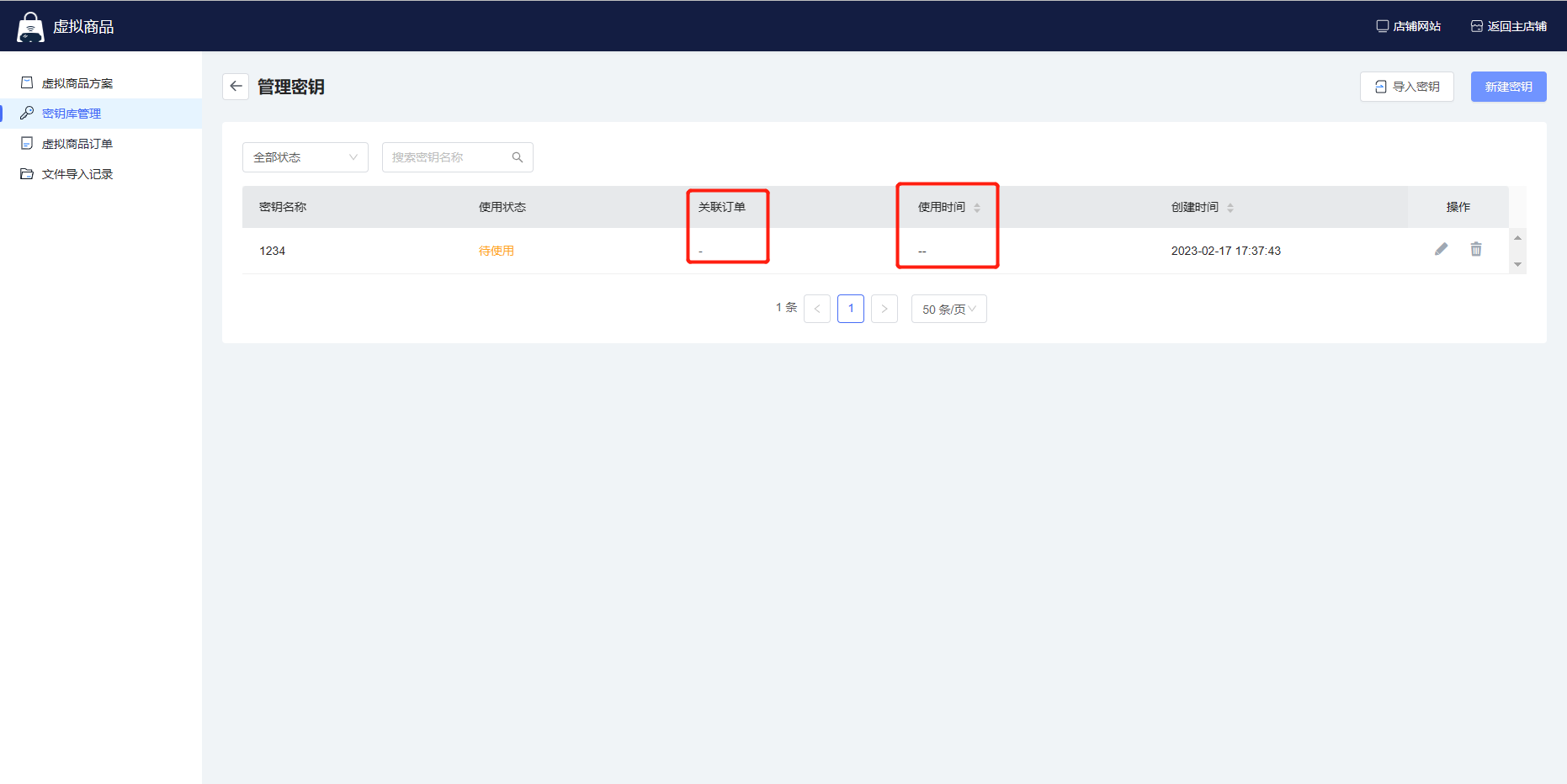Delete key 1234 with the trash icon

click(x=1475, y=249)
